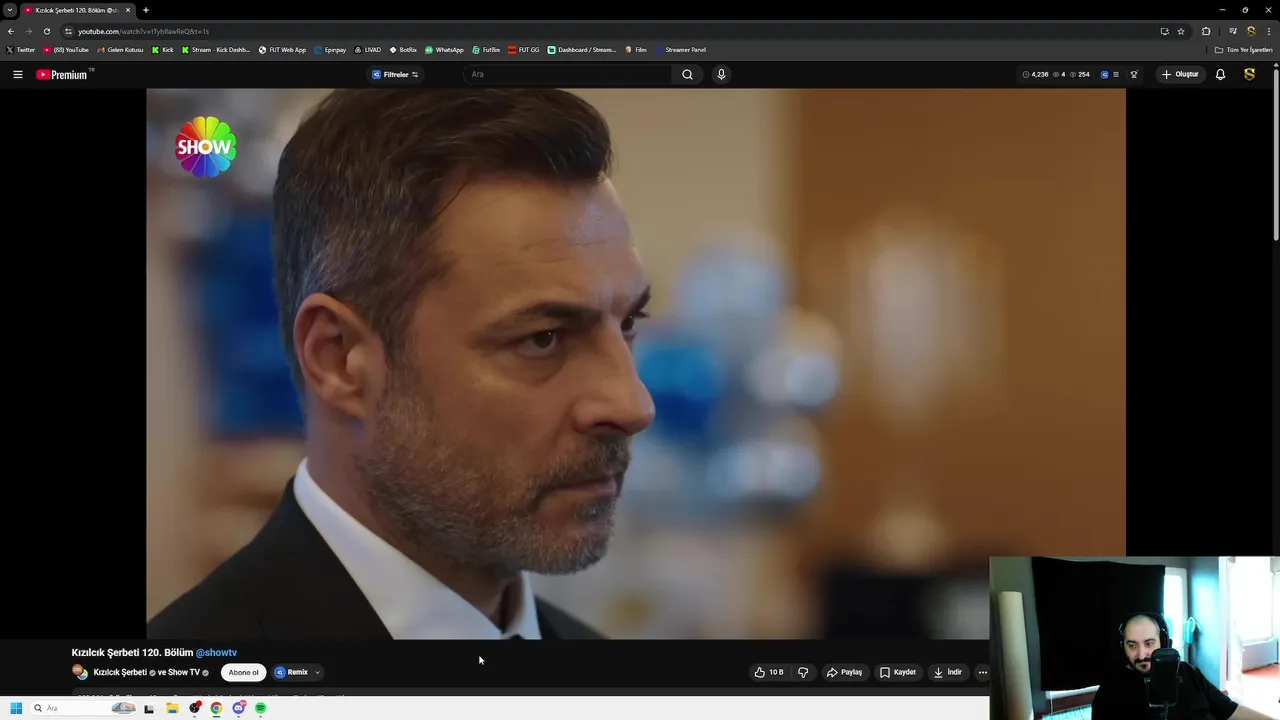Open the FutBin bookmark
Screen dimensions: 1280x720
[x=485, y=49]
